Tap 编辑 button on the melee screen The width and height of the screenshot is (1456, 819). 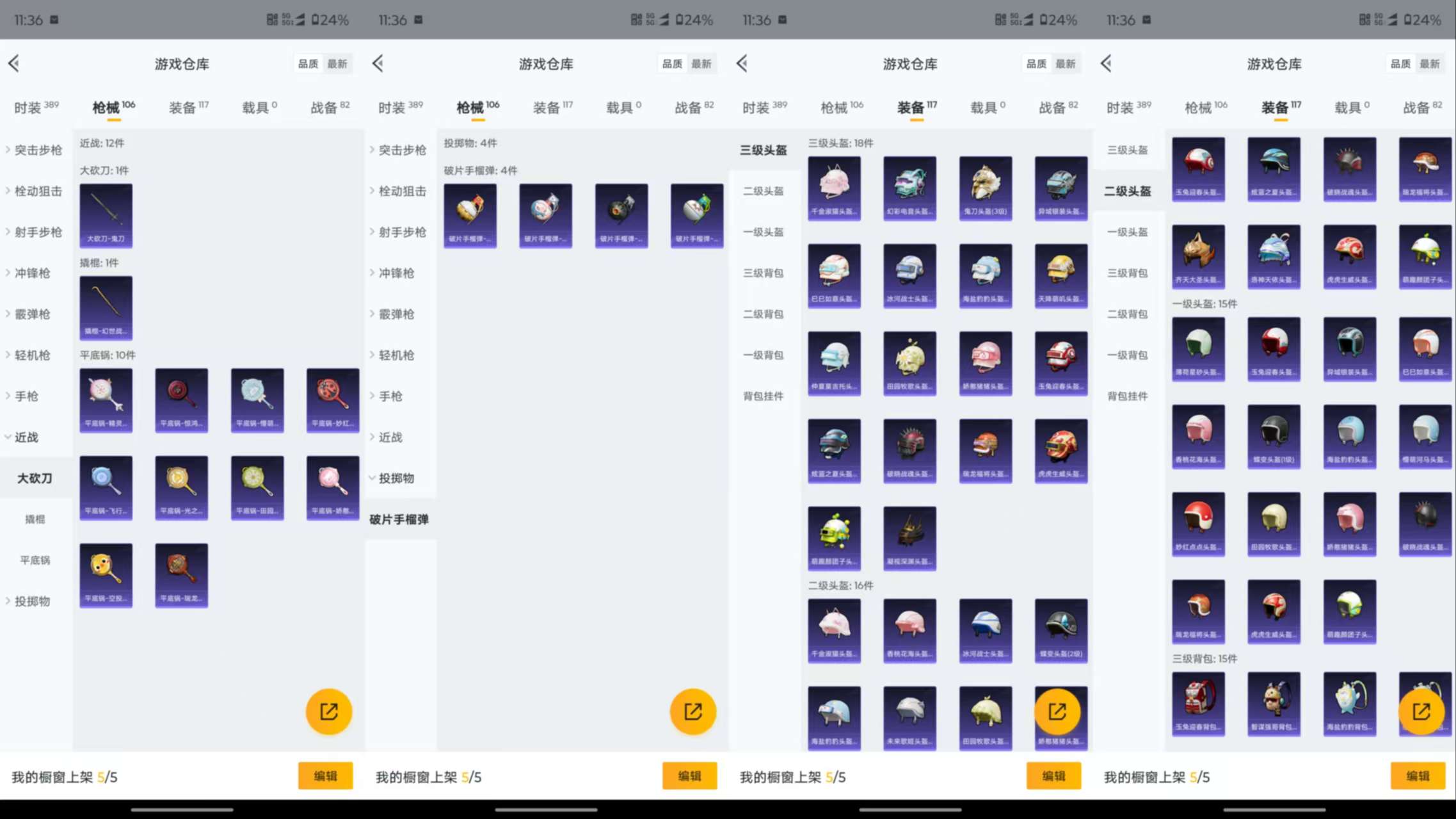(325, 775)
